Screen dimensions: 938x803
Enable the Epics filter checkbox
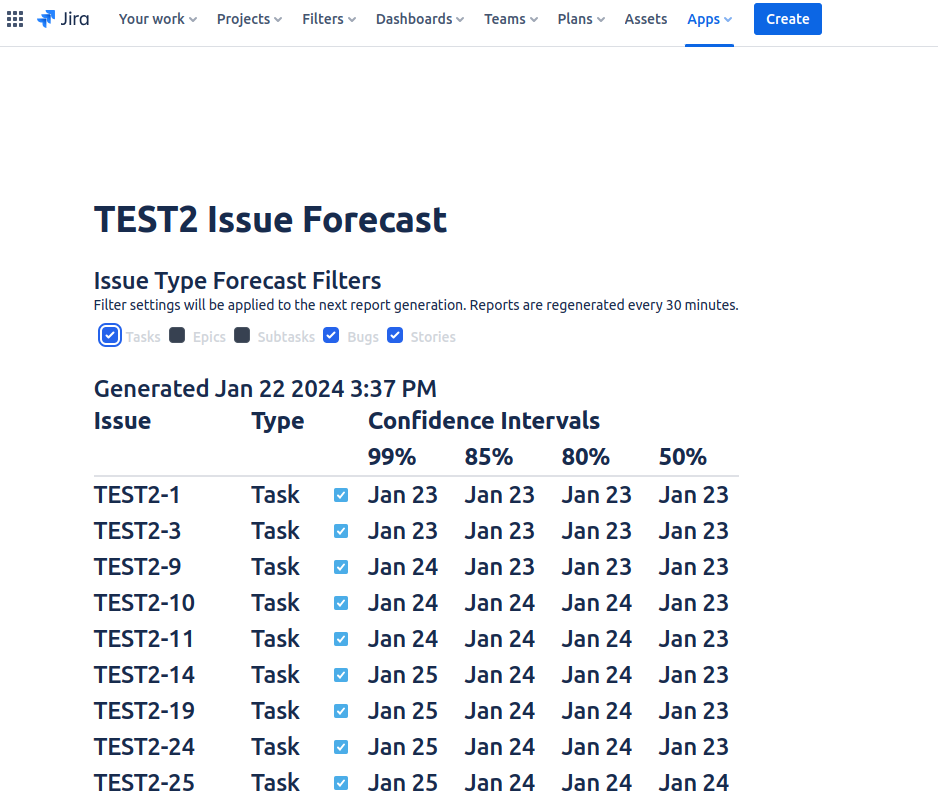[x=177, y=335]
